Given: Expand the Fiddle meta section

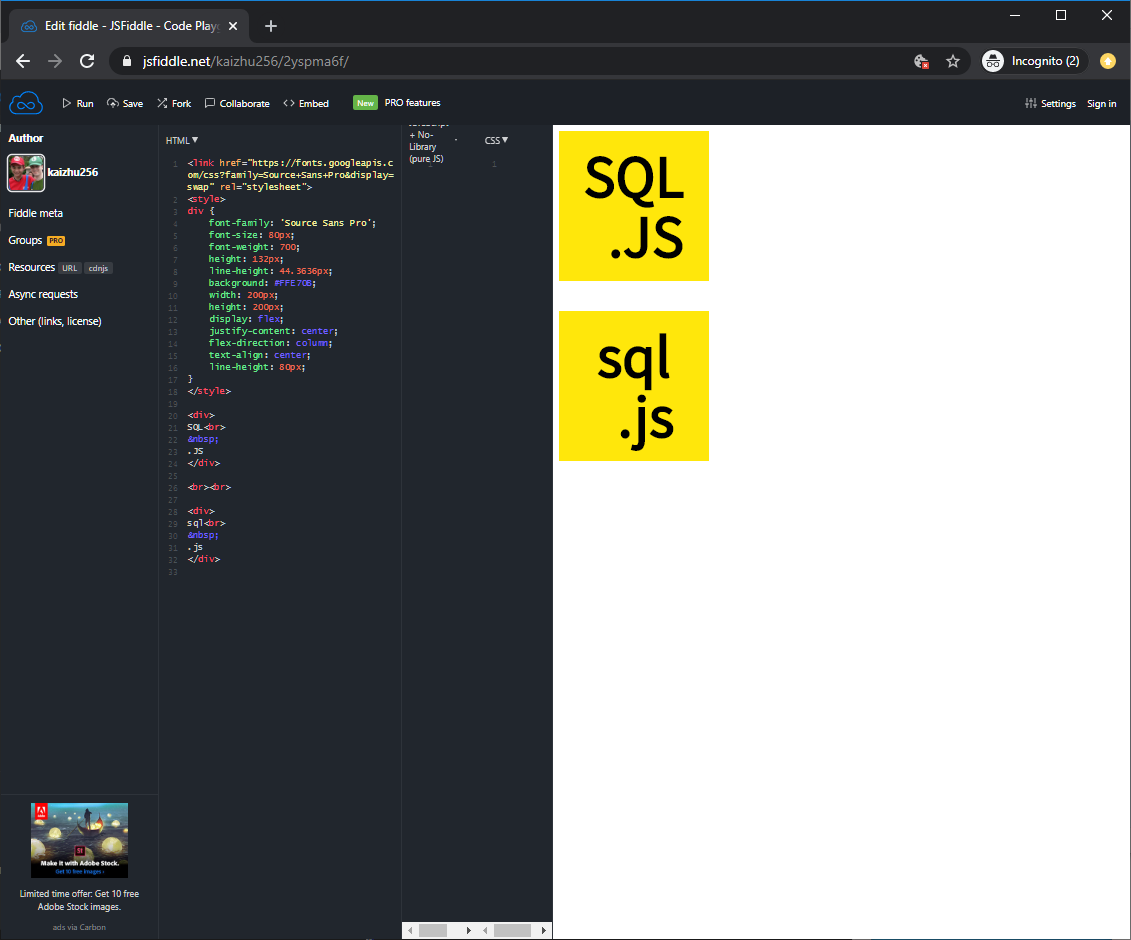Looking at the screenshot, I should 35,213.
